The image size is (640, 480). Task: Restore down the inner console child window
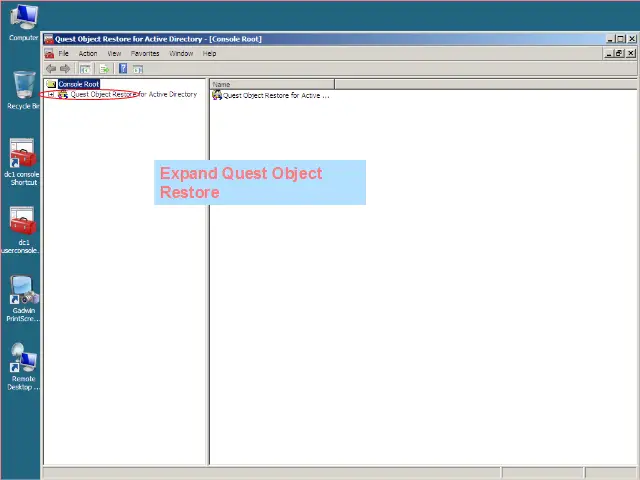point(619,53)
